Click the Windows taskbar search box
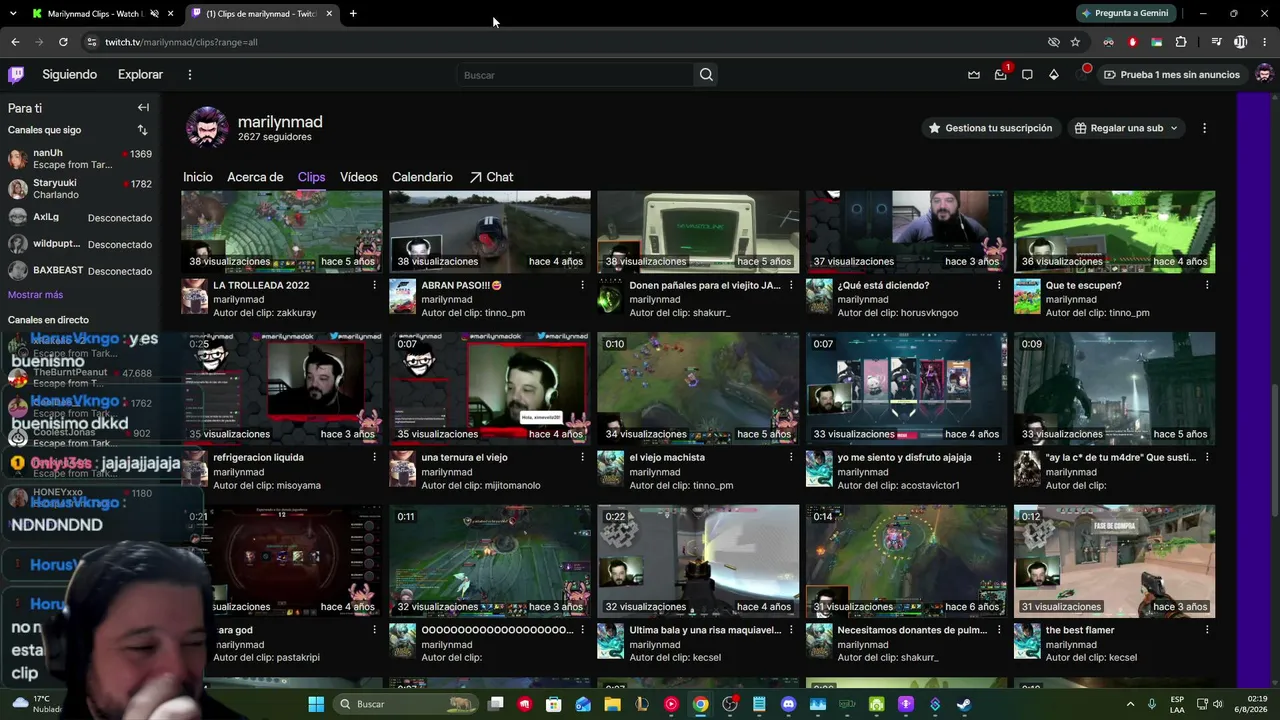 [405, 704]
